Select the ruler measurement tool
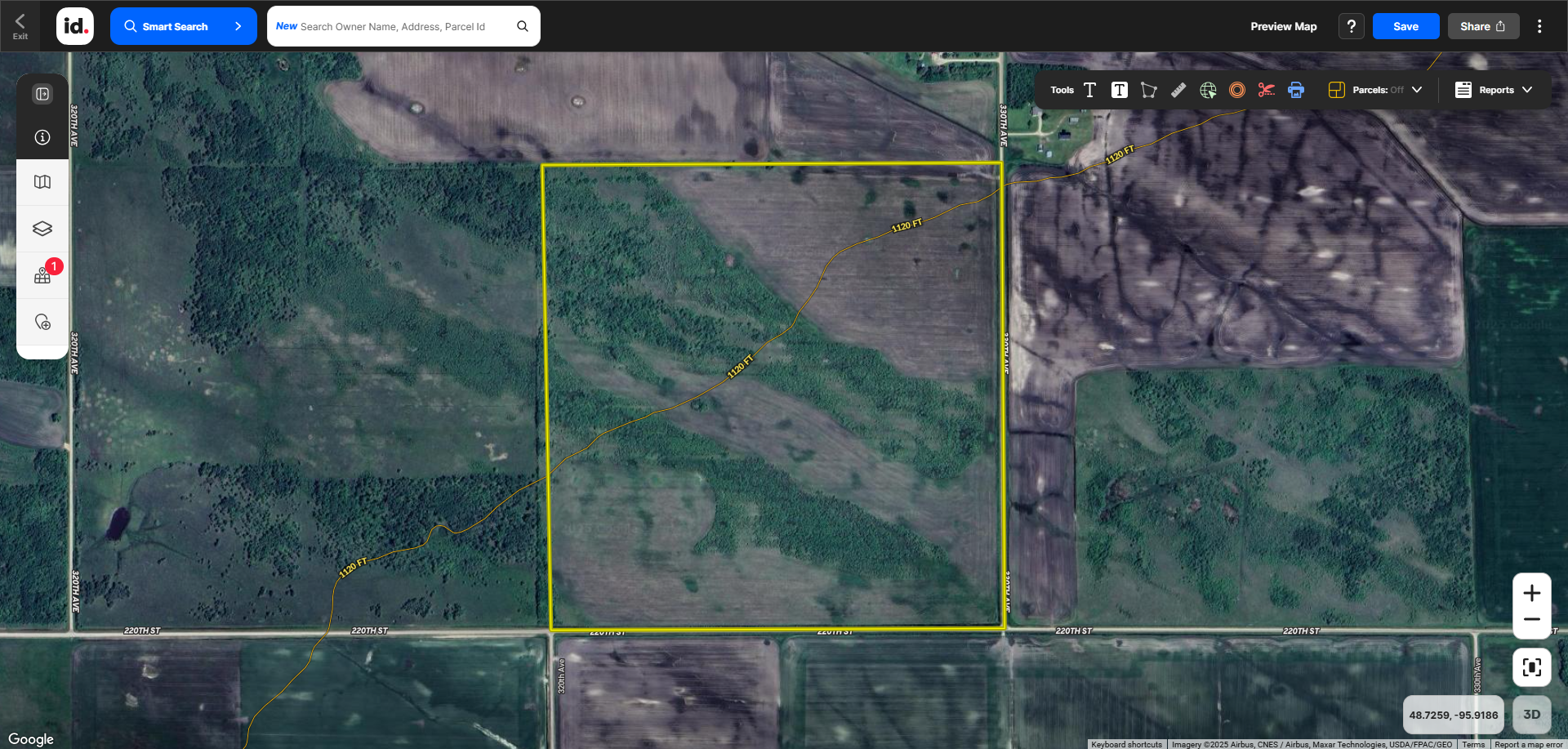The image size is (1568, 749). click(x=1178, y=90)
